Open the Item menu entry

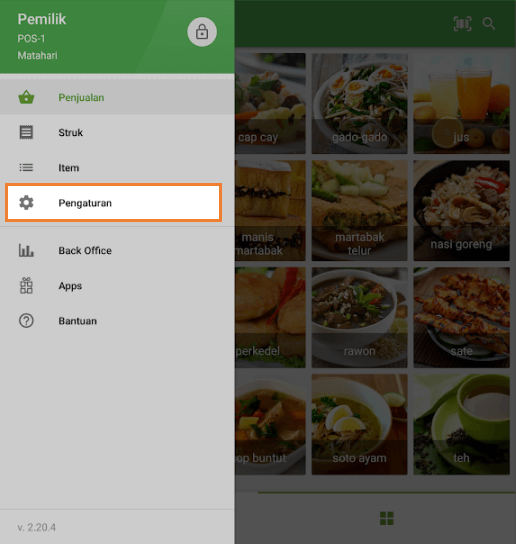click(x=117, y=168)
